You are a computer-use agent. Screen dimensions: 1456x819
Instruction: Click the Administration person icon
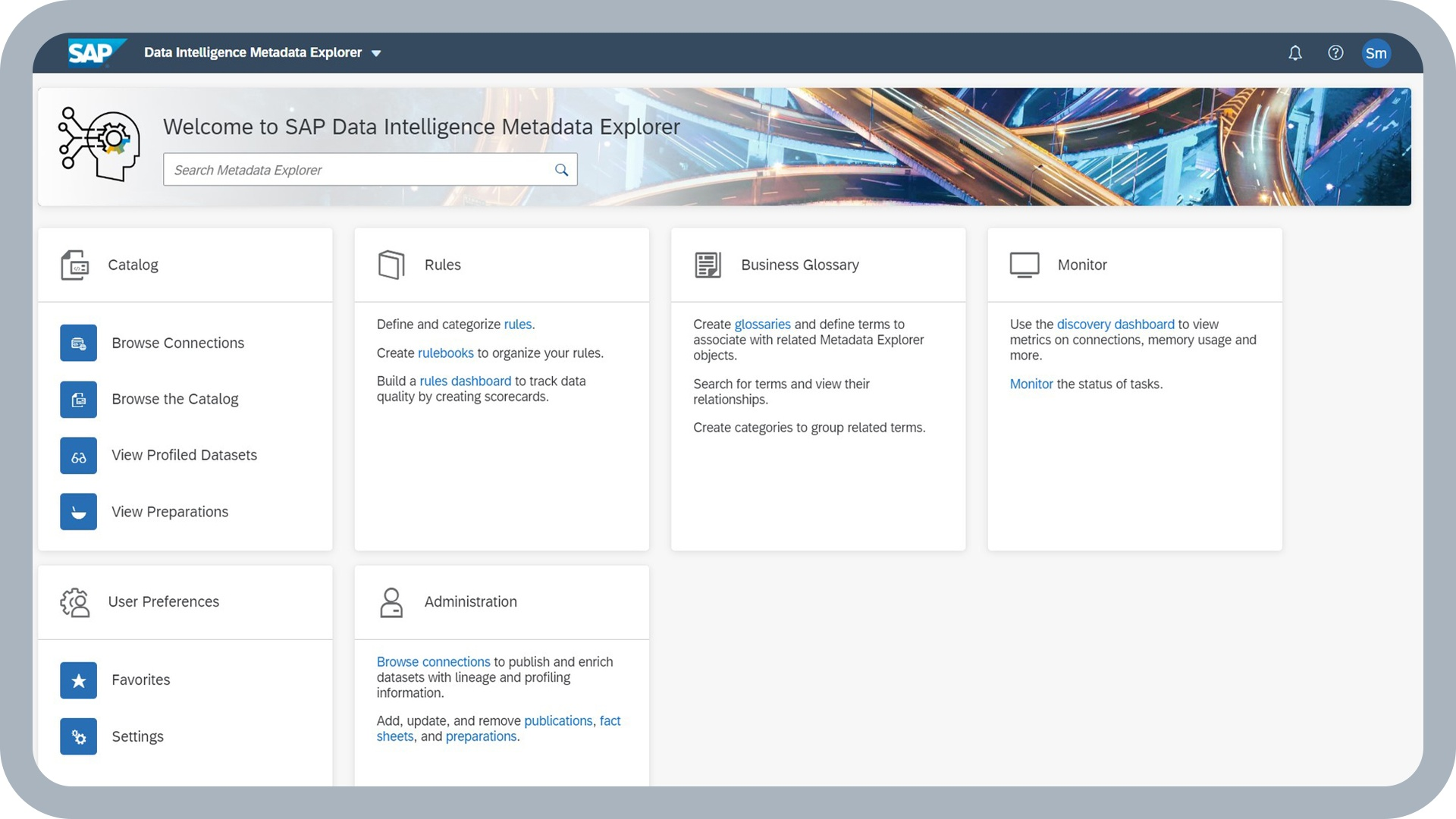coord(391,603)
